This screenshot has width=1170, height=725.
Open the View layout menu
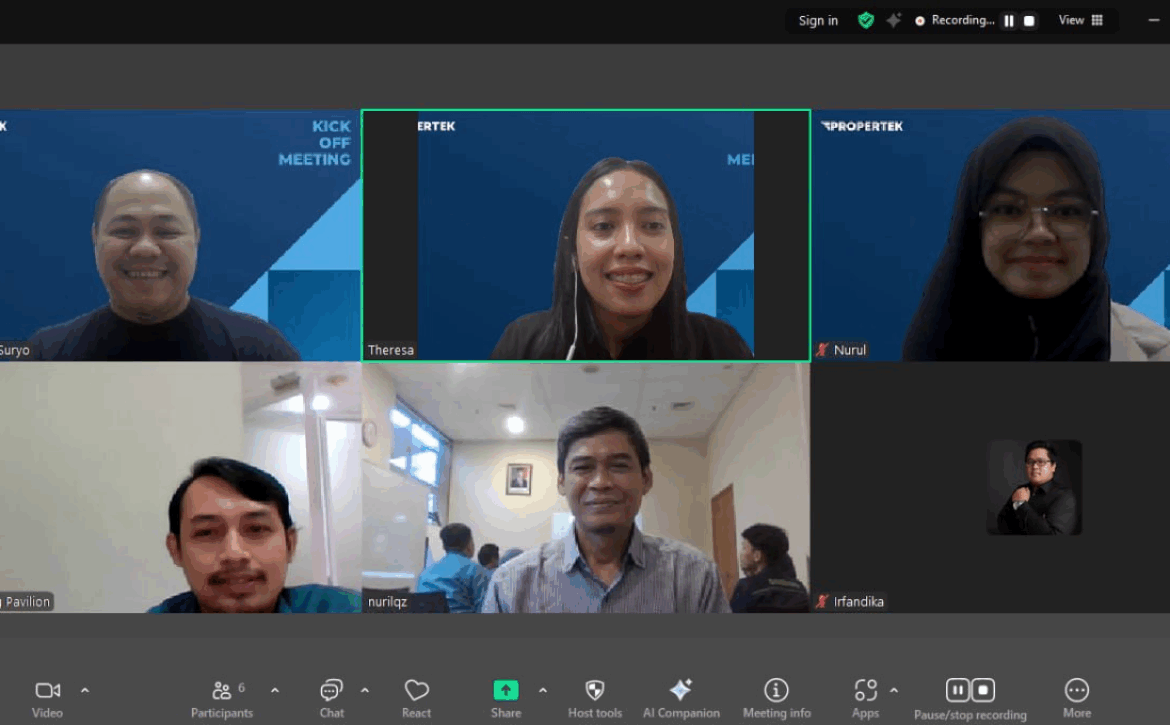1080,20
